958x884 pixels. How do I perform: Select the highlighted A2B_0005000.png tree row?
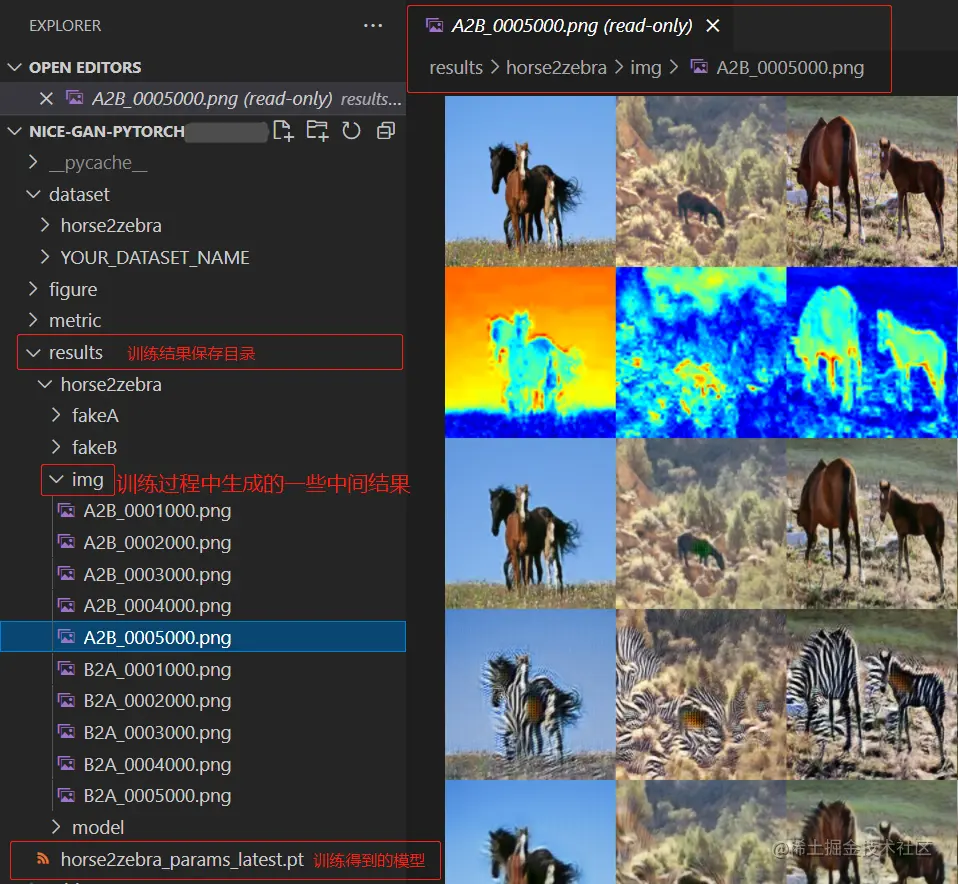tap(203, 637)
